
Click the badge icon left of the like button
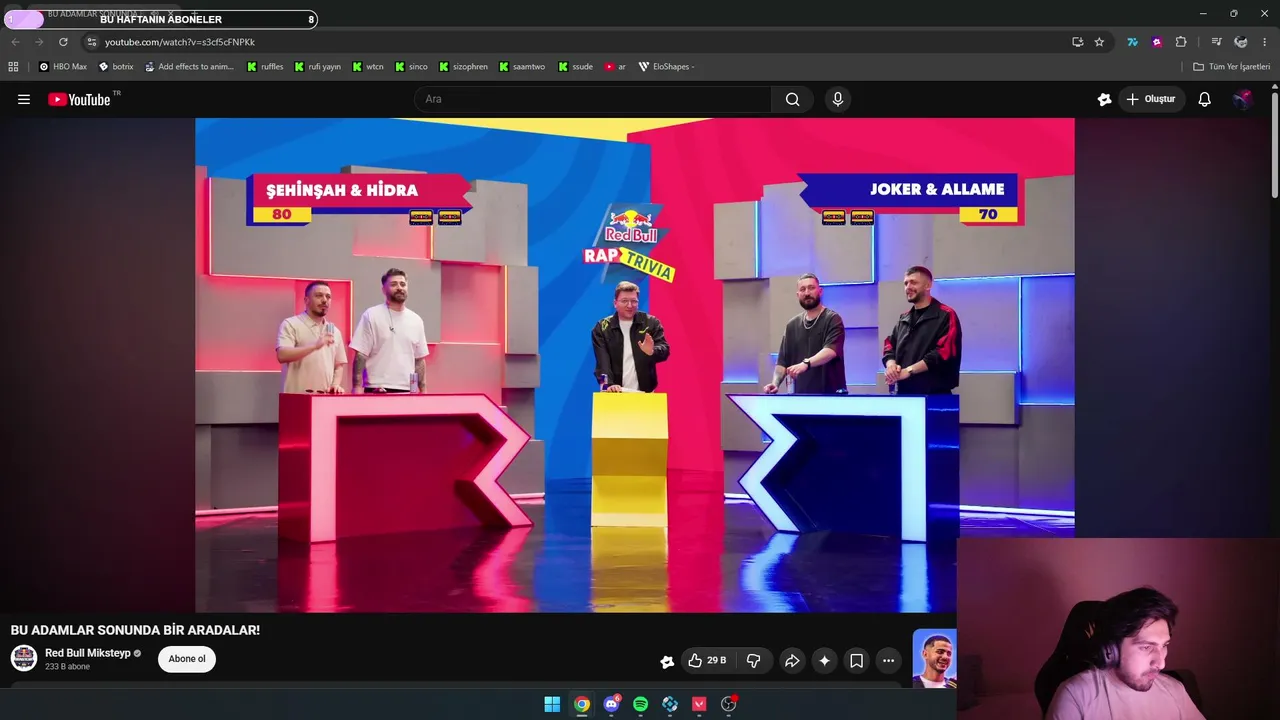click(667, 661)
